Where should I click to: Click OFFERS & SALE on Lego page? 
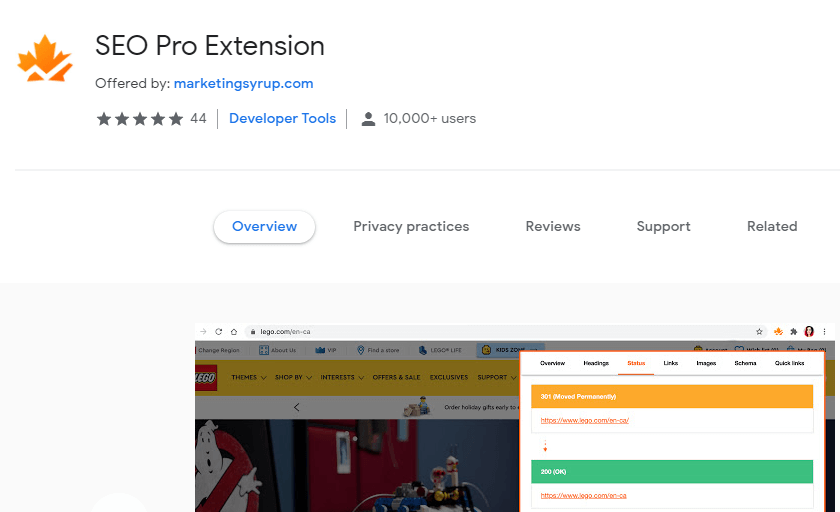coord(396,378)
